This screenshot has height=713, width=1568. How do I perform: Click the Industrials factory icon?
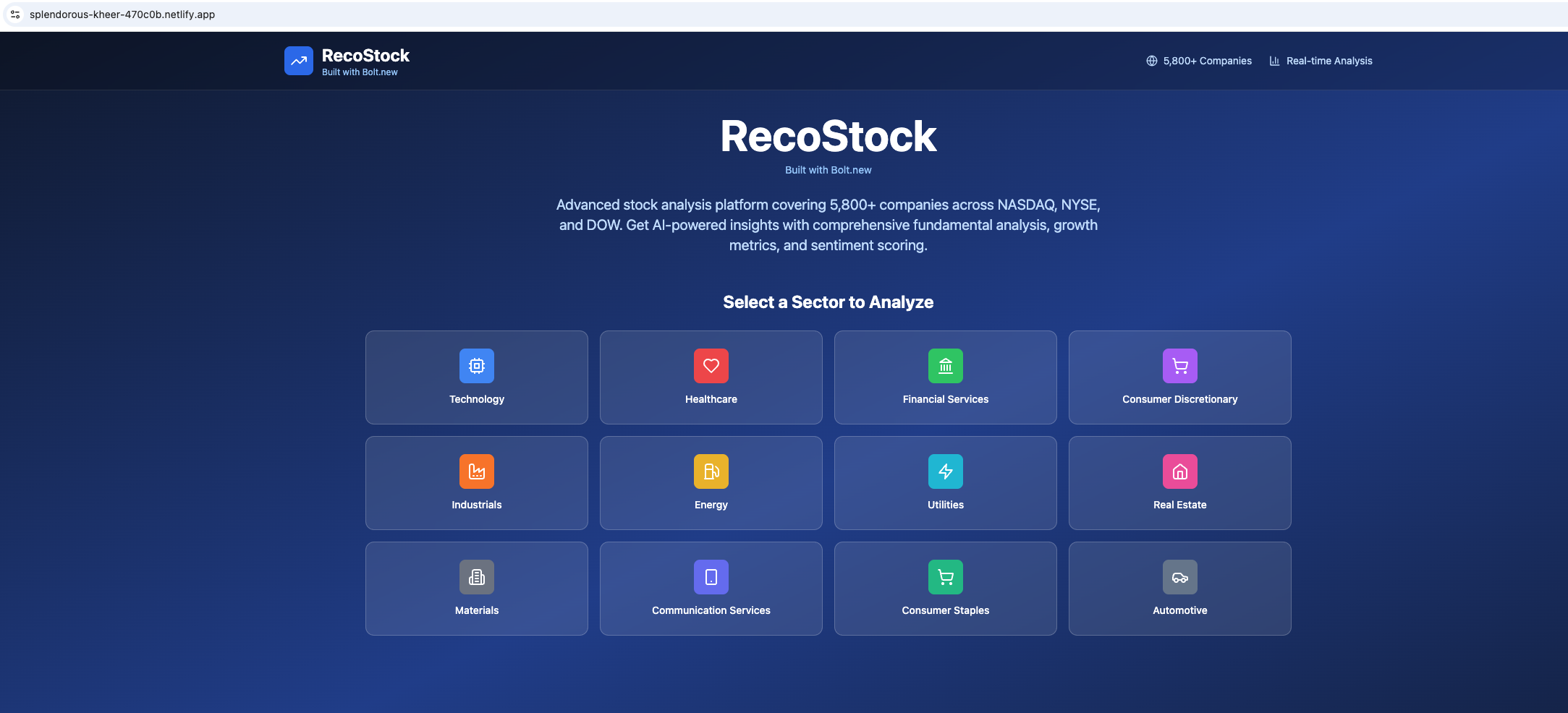click(x=477, y=471)
